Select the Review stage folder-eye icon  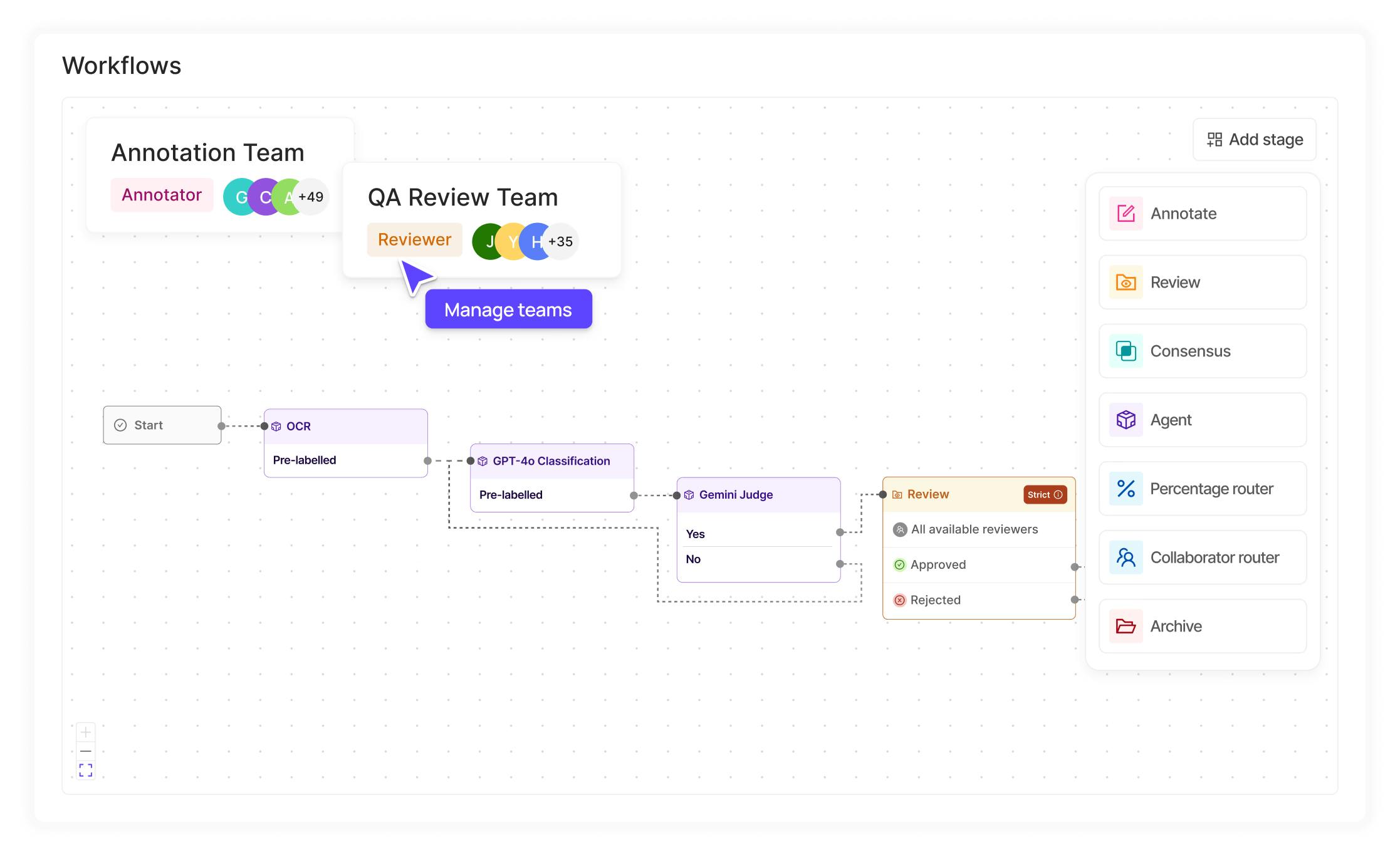pyautogui.click(x=1126, y=283)
